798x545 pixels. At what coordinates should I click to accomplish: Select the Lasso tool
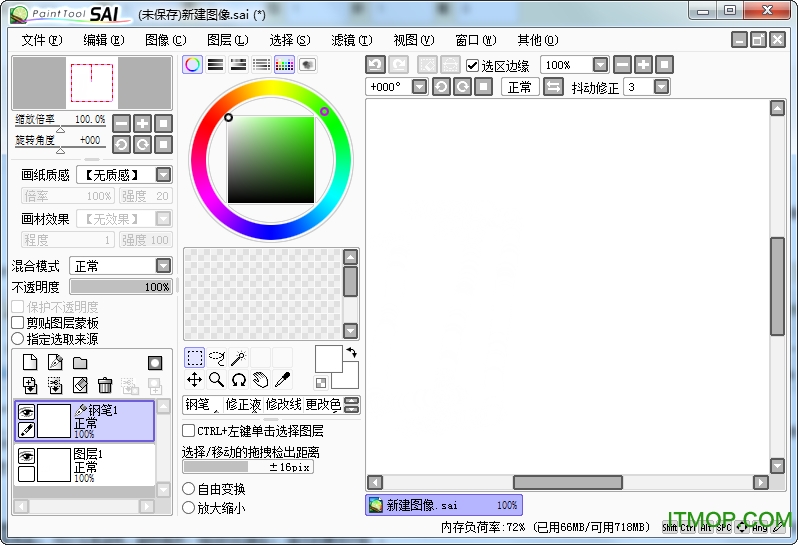217,357
